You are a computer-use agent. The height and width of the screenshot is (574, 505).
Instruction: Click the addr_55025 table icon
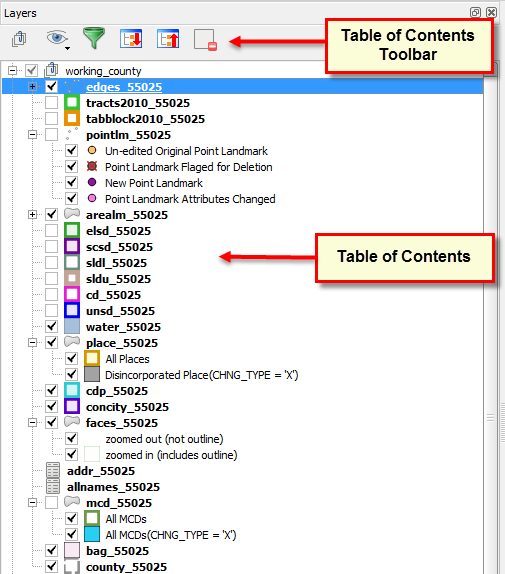pyautogui.click(x=53, y=470)
